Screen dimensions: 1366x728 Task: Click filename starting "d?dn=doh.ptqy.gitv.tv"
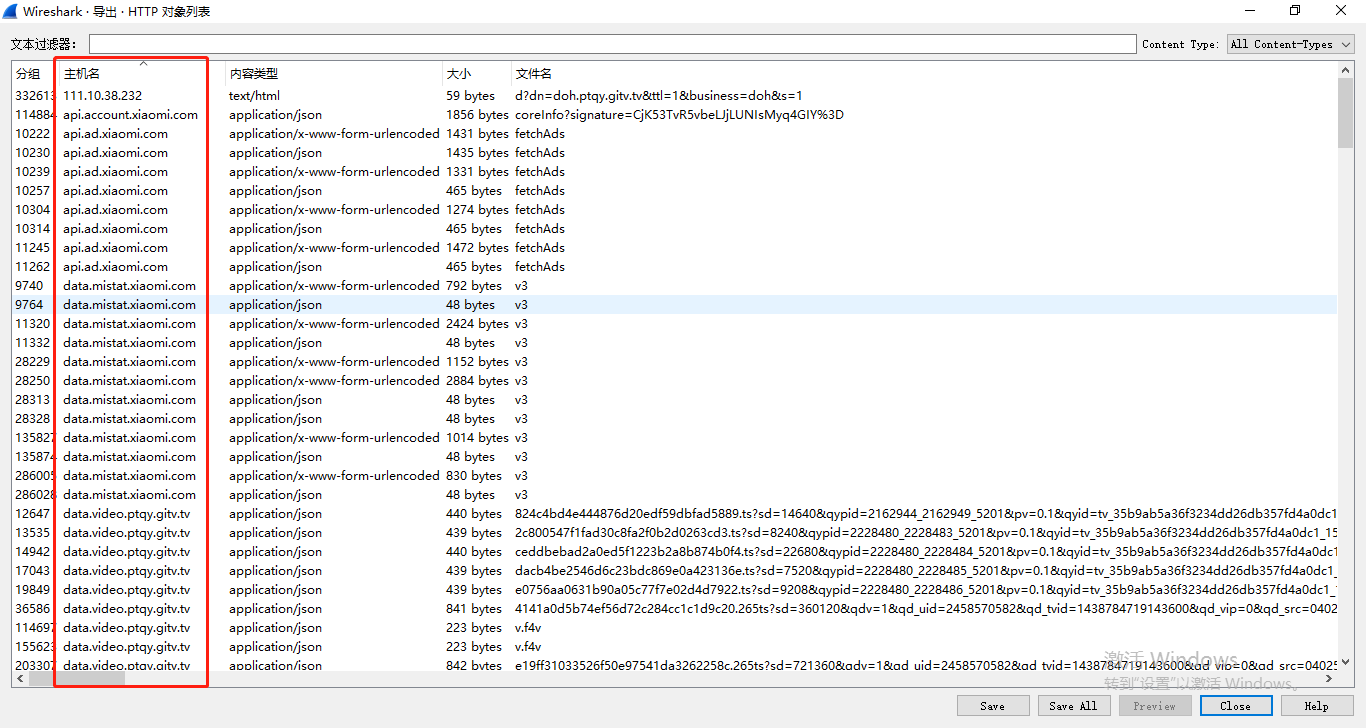coord(659,96)
